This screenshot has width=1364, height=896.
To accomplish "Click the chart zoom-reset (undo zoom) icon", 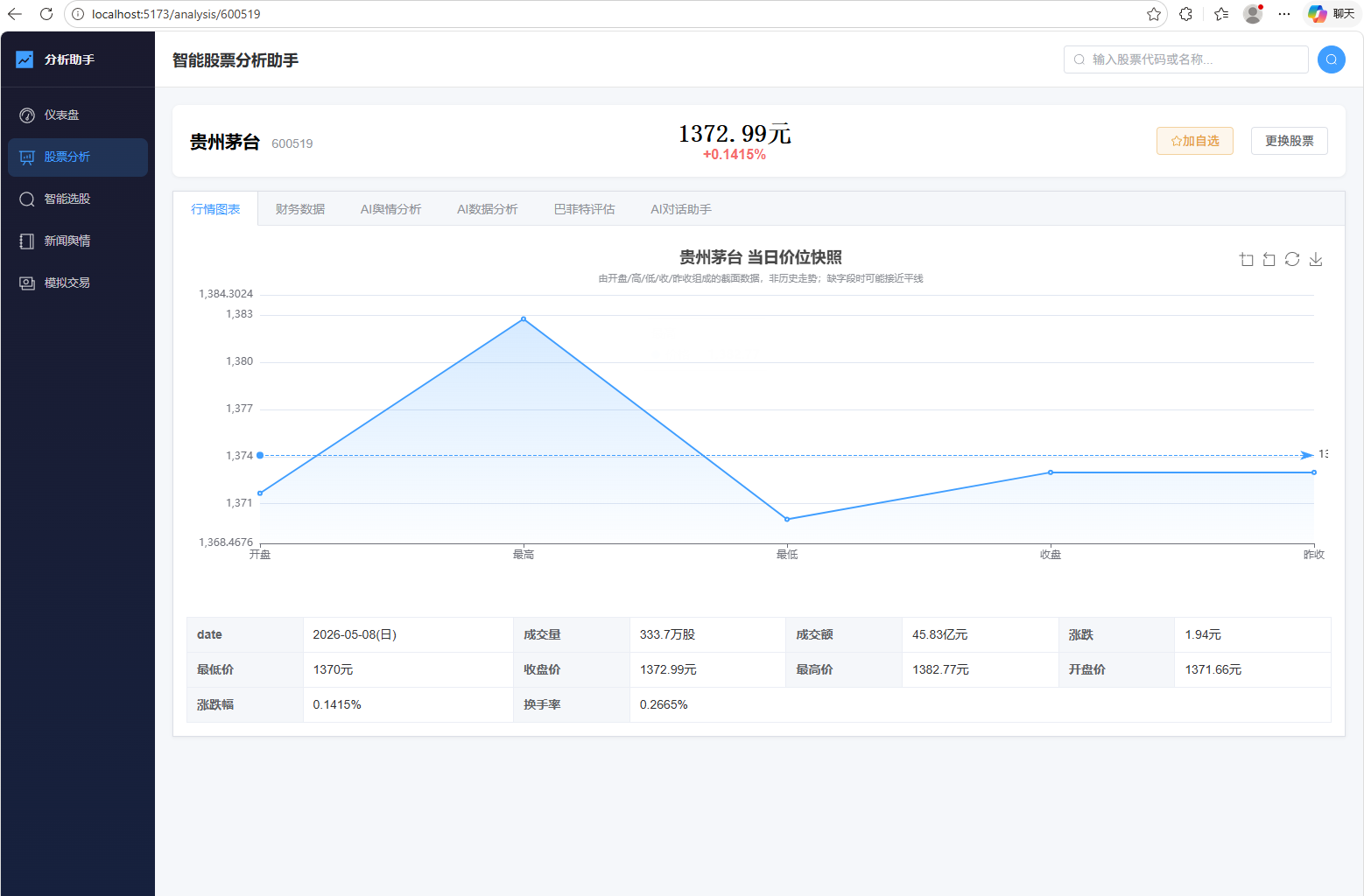I will [1269, 259].
